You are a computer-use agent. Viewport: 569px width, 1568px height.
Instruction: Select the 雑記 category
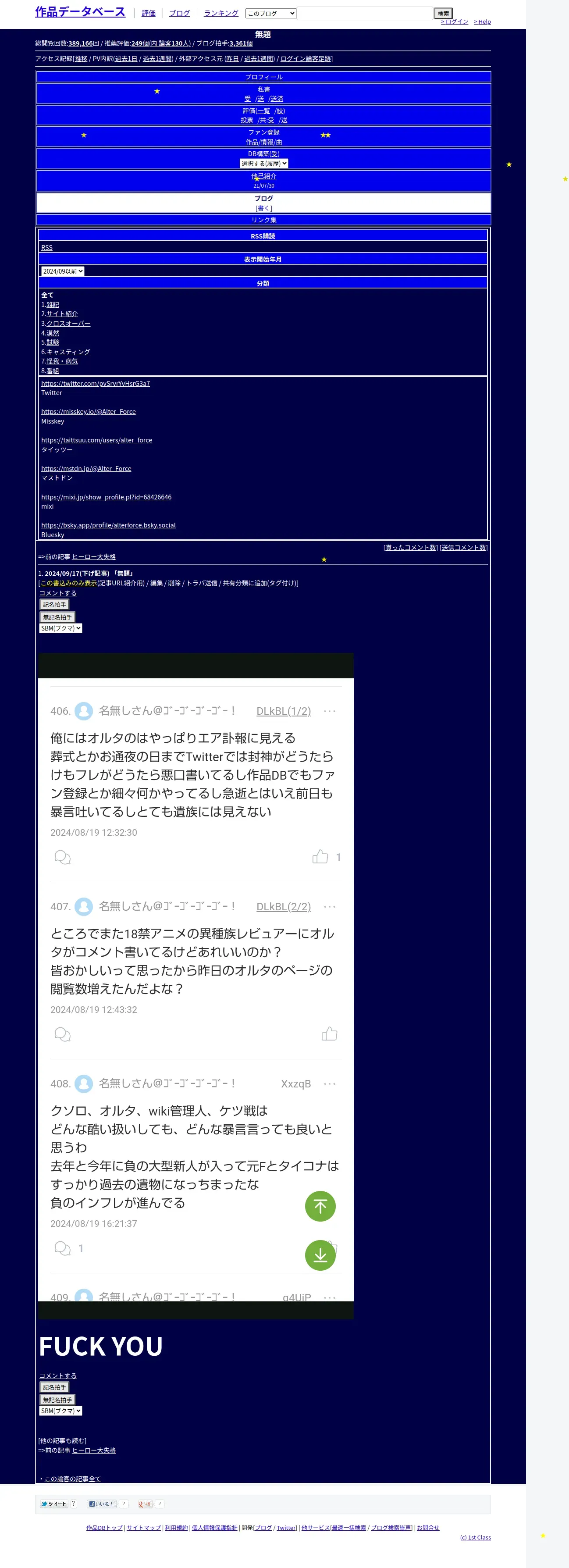tap(53, 304)
